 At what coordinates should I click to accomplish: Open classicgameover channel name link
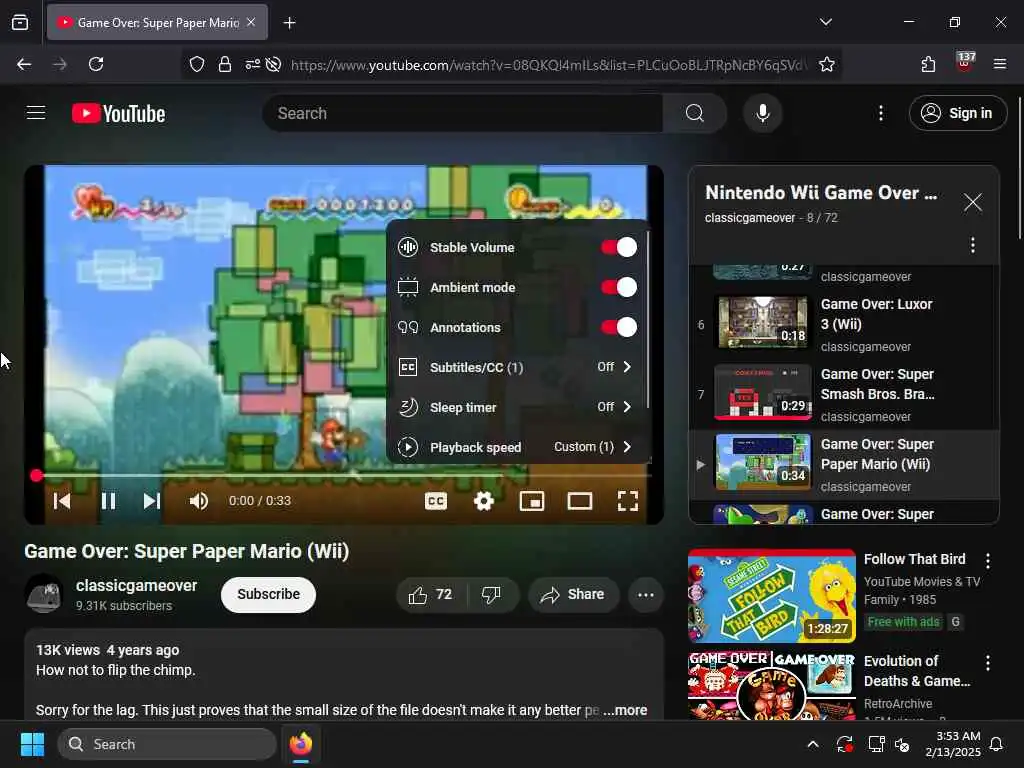click(136, 585)
